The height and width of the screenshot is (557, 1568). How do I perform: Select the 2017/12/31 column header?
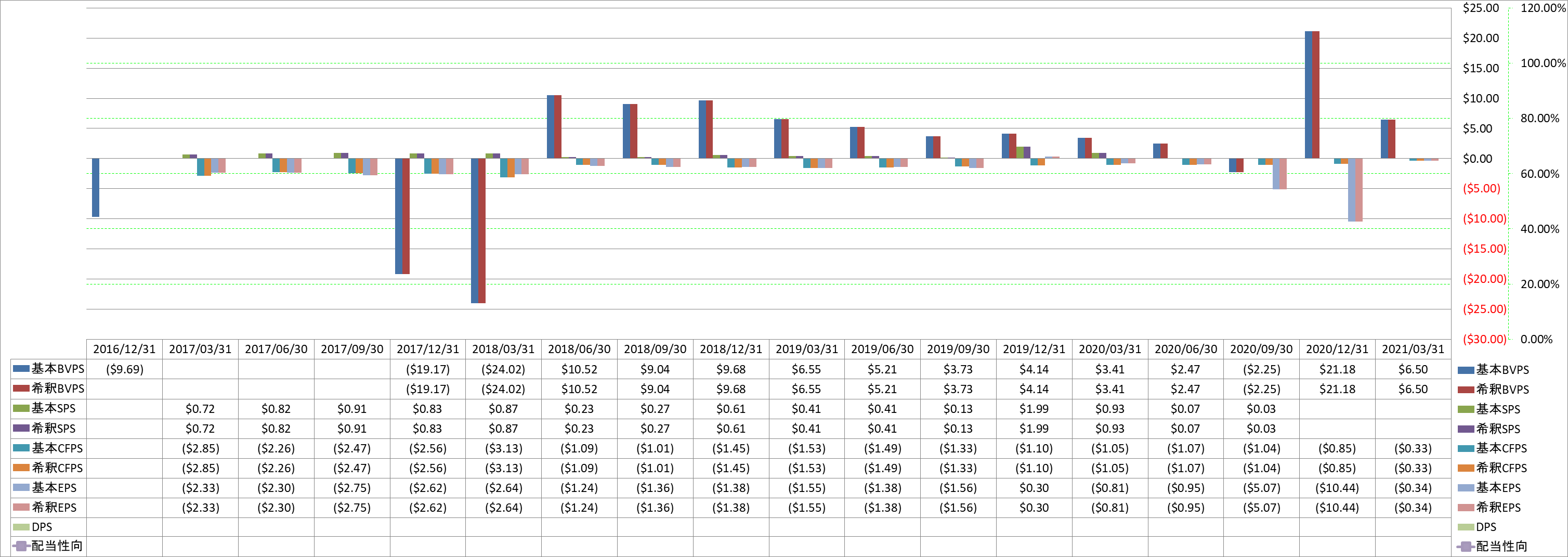click(x=428, y=349)
